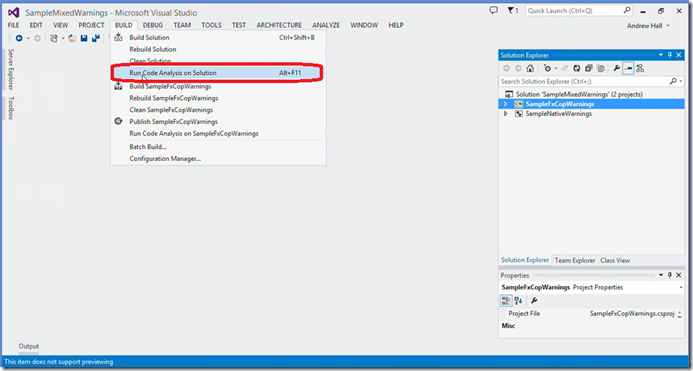Open Navigate Backward history dropdown
Image resolution: width=693 pixels, height=371 pixels.
28,38
